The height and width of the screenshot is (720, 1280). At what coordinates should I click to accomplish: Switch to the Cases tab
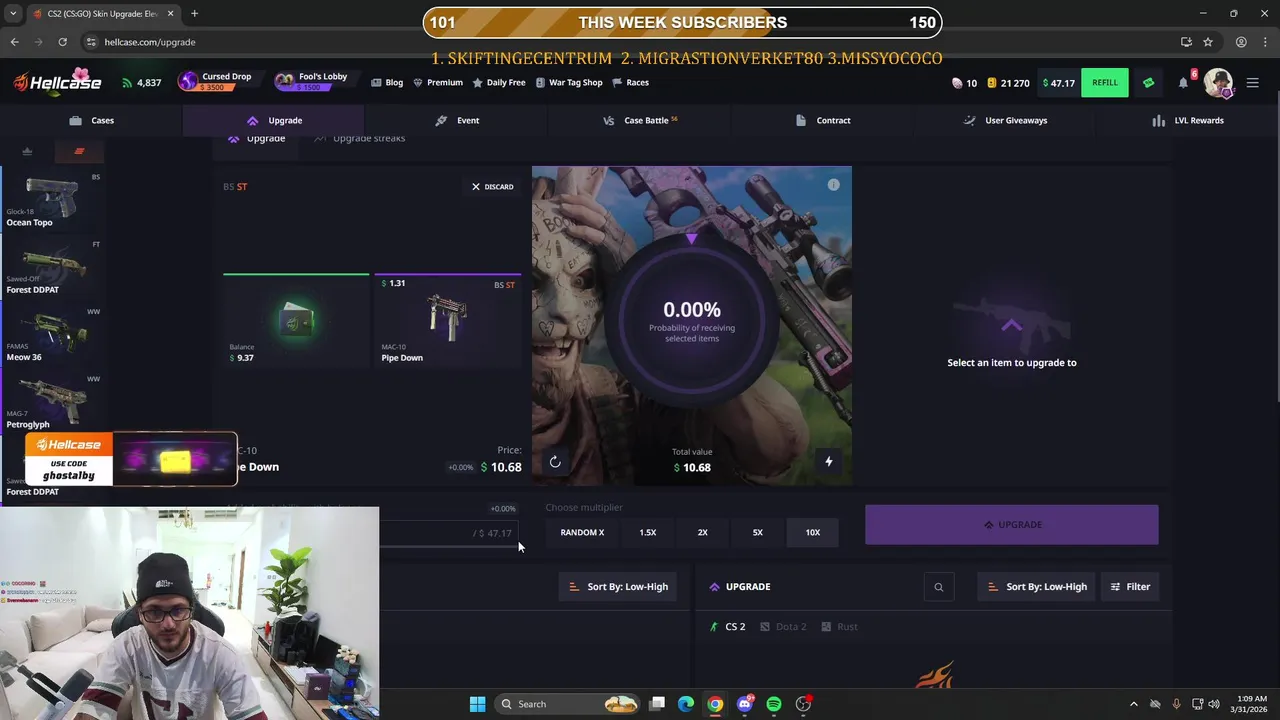pos(91,120)
